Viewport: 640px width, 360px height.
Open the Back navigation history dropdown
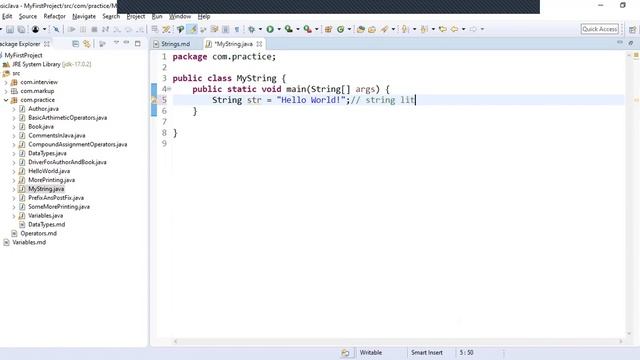click(x=463, y=29)
